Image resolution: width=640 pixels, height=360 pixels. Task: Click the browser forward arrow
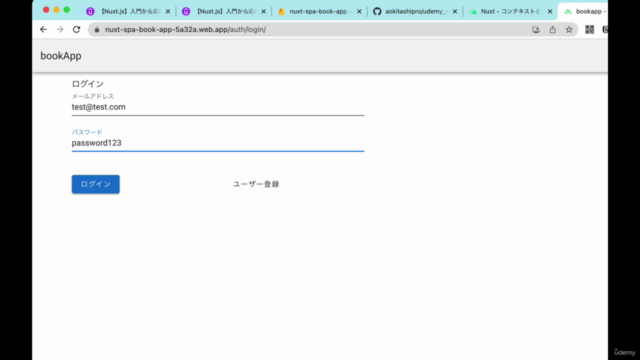point(60,29)
